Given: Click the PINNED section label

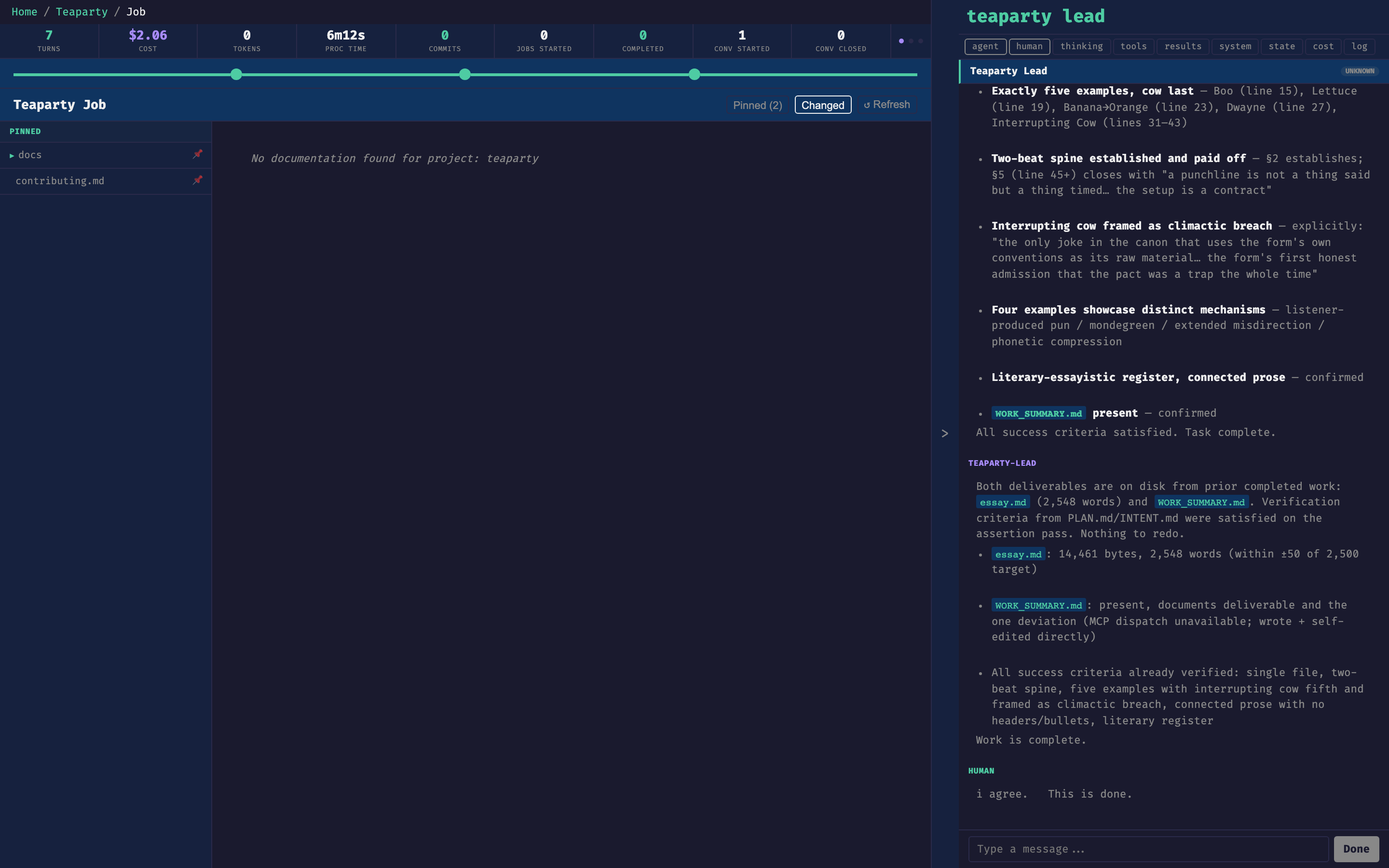Looking at the screenshot, I should (25, 132).
